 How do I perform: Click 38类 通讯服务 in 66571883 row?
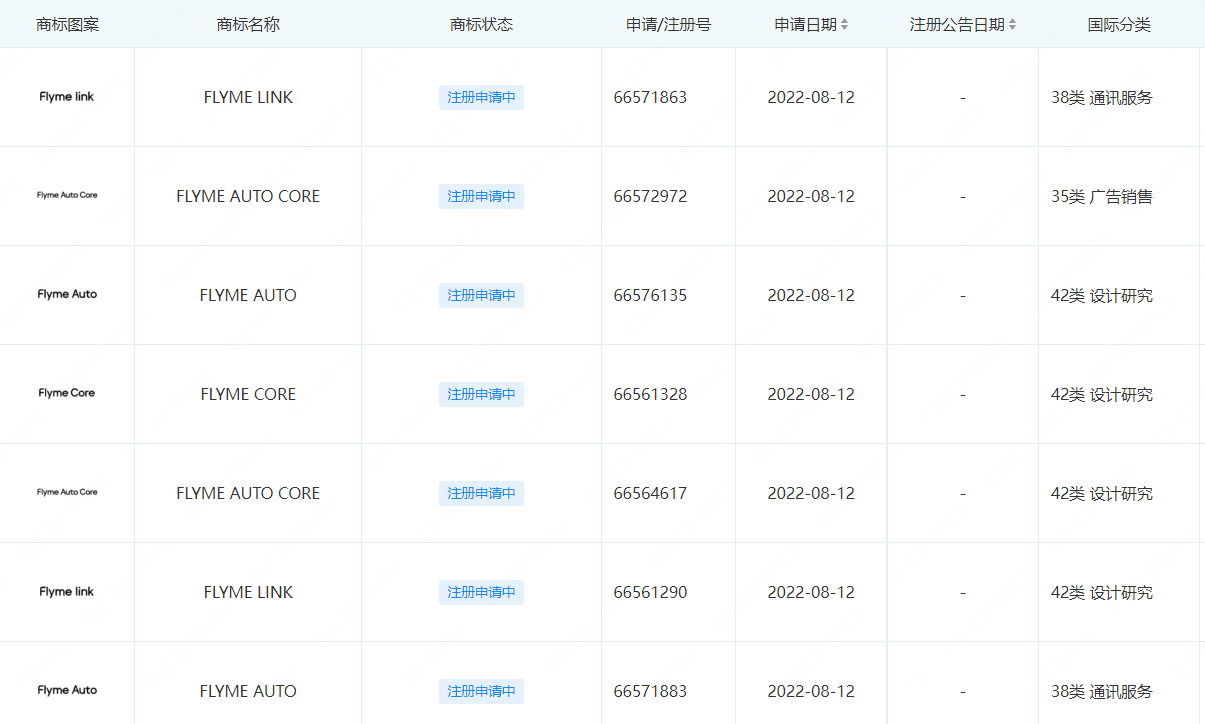[x=1102, y=692]
